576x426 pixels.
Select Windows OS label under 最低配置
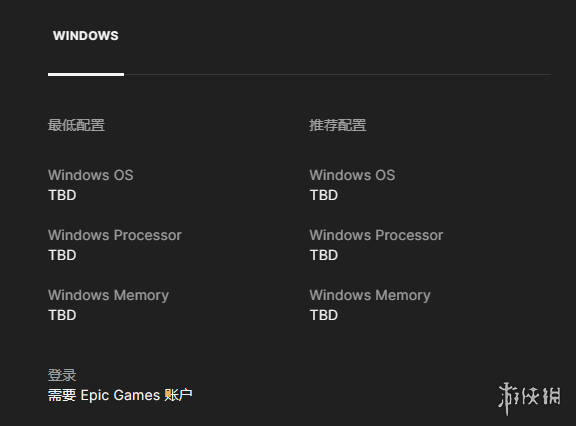[x=91, y=175]
